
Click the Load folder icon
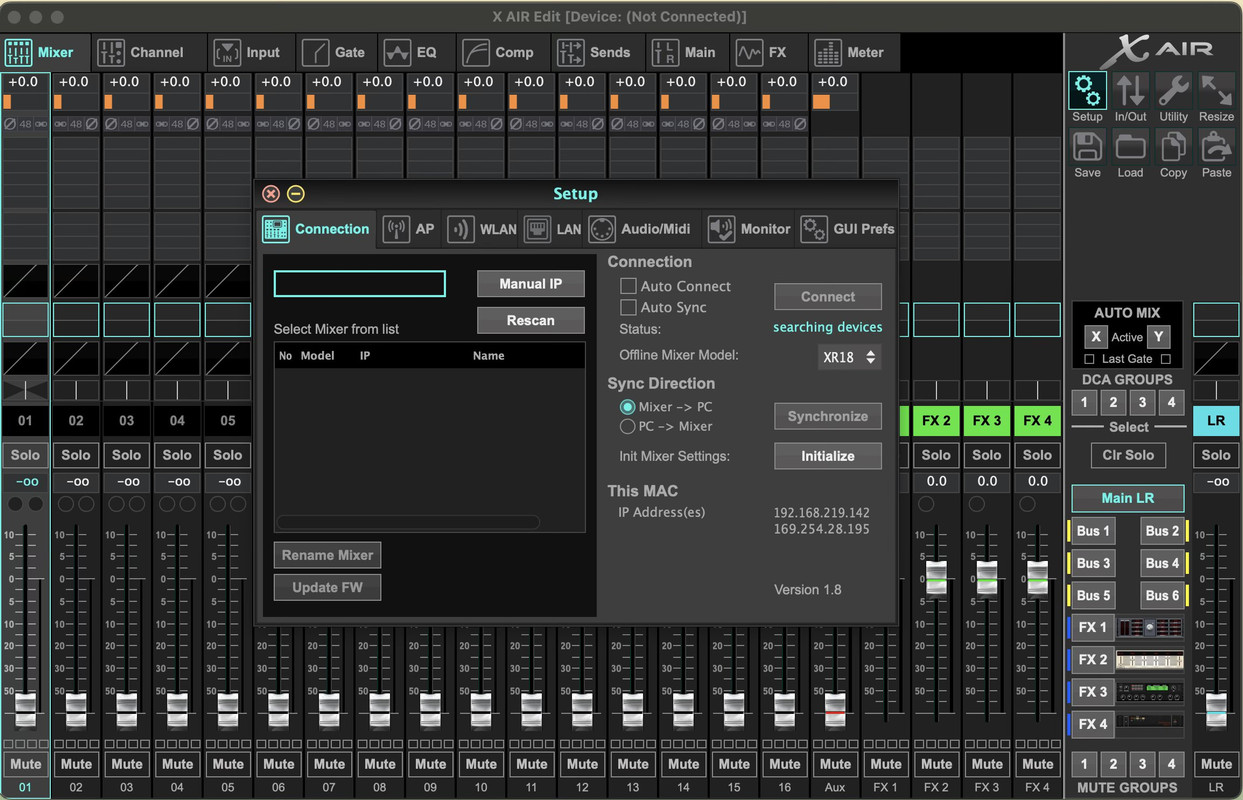[x=1130, y=147]
